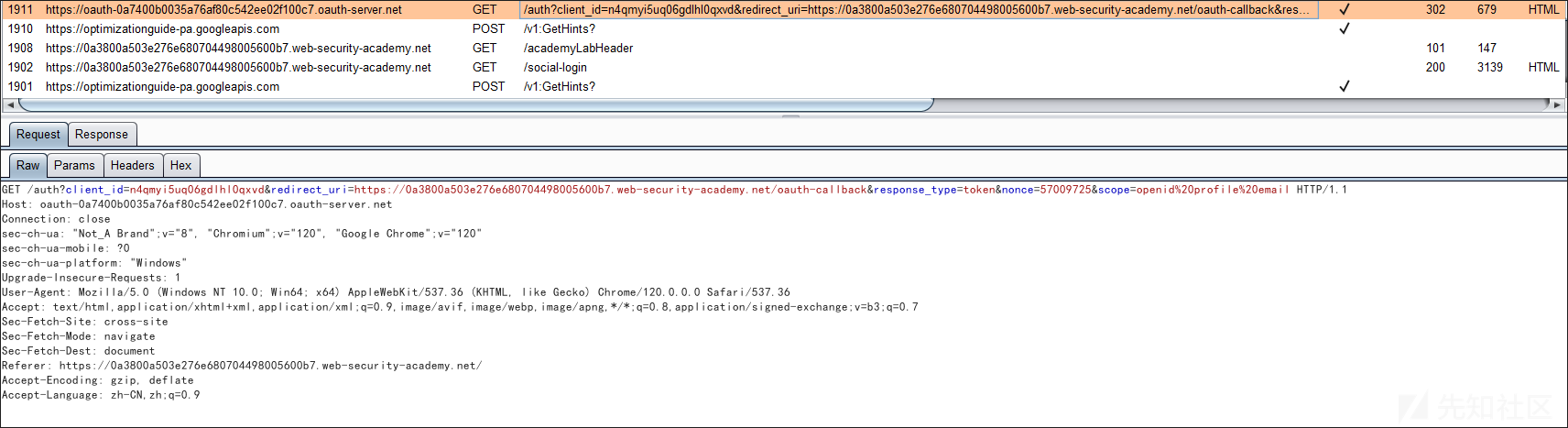Select history row 1910 GetHints POST
Screen dimensions: 1568x428
coord(783,28)
